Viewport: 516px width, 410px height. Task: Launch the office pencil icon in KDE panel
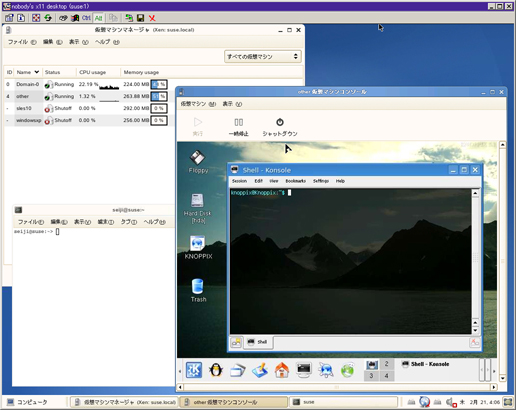coord(260,370)
